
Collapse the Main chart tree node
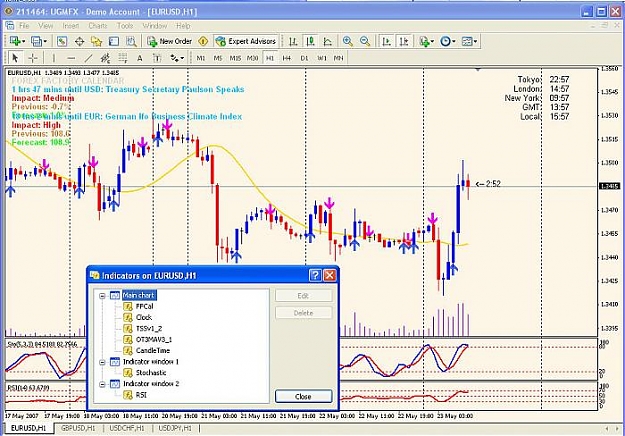(102, 296)
